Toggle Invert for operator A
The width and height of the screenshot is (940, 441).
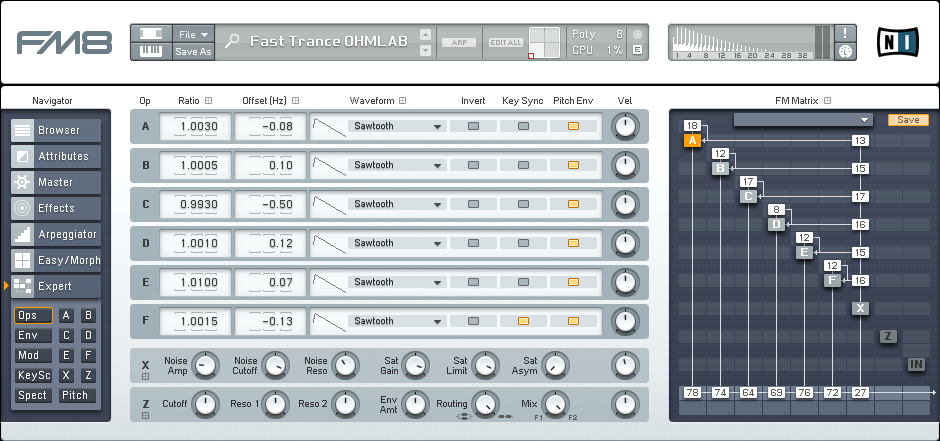click(474, 126)
